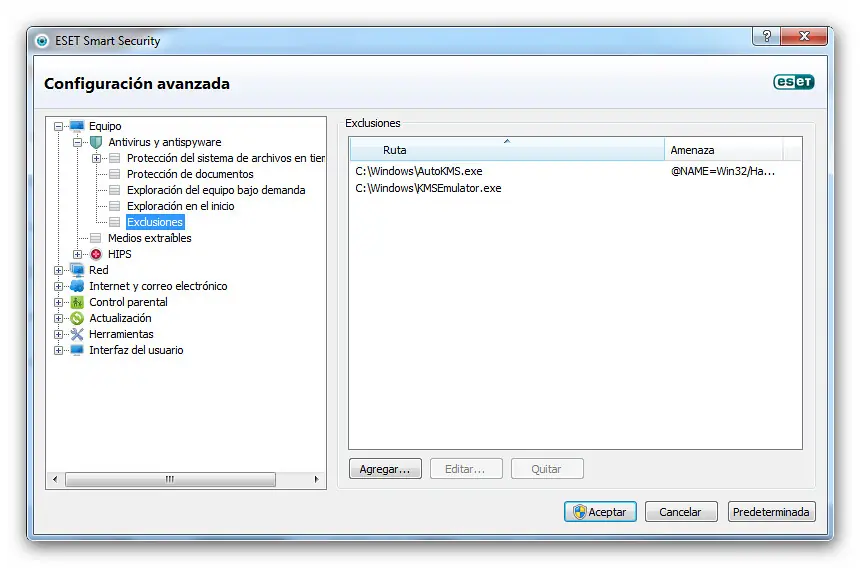Click the help question mark button
Screen dimensions: 861x568
[767, 36]
